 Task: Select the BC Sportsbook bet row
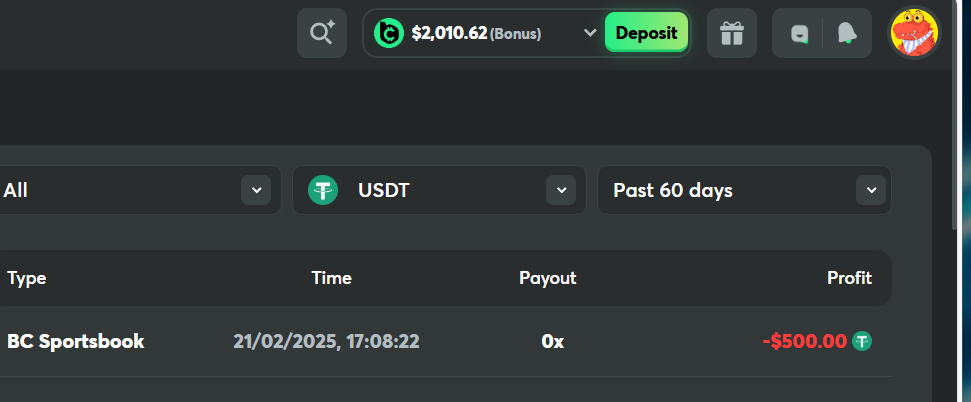pyautogui.click(x=76, y=341)
